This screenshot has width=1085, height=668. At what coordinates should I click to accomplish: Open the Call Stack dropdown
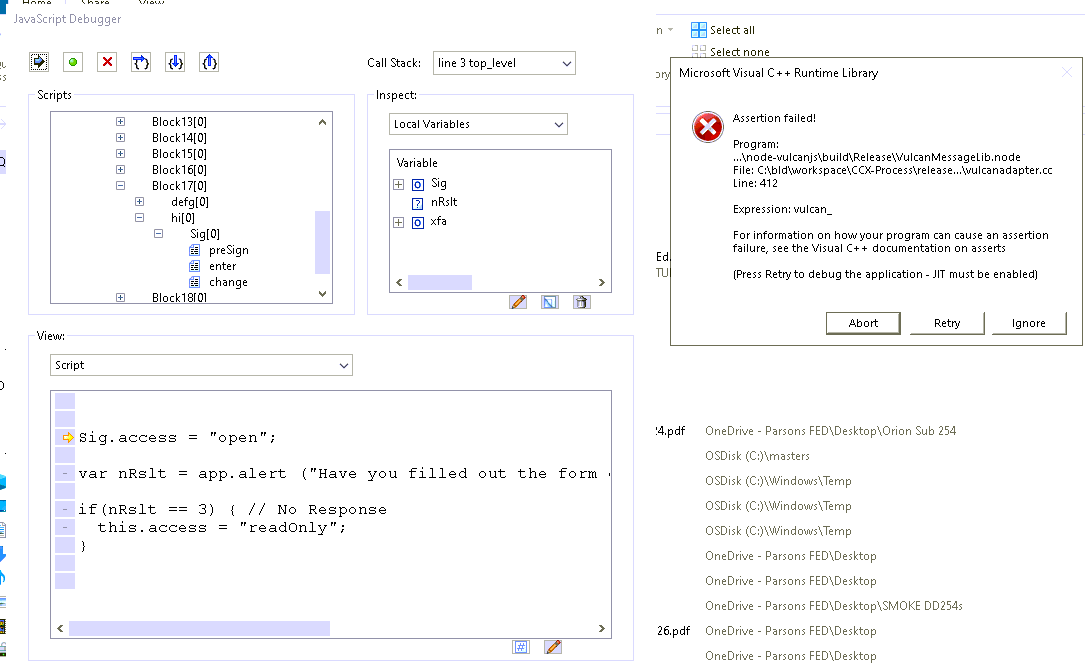(x=504, y=63)
